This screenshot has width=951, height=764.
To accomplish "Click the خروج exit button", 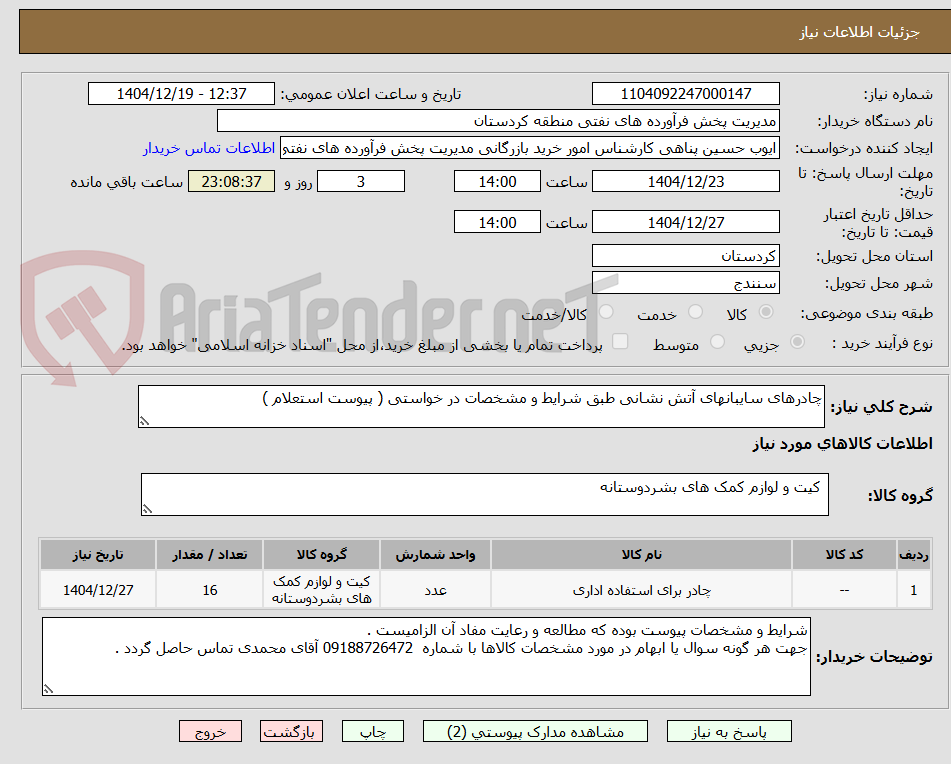I will [210, 731].
